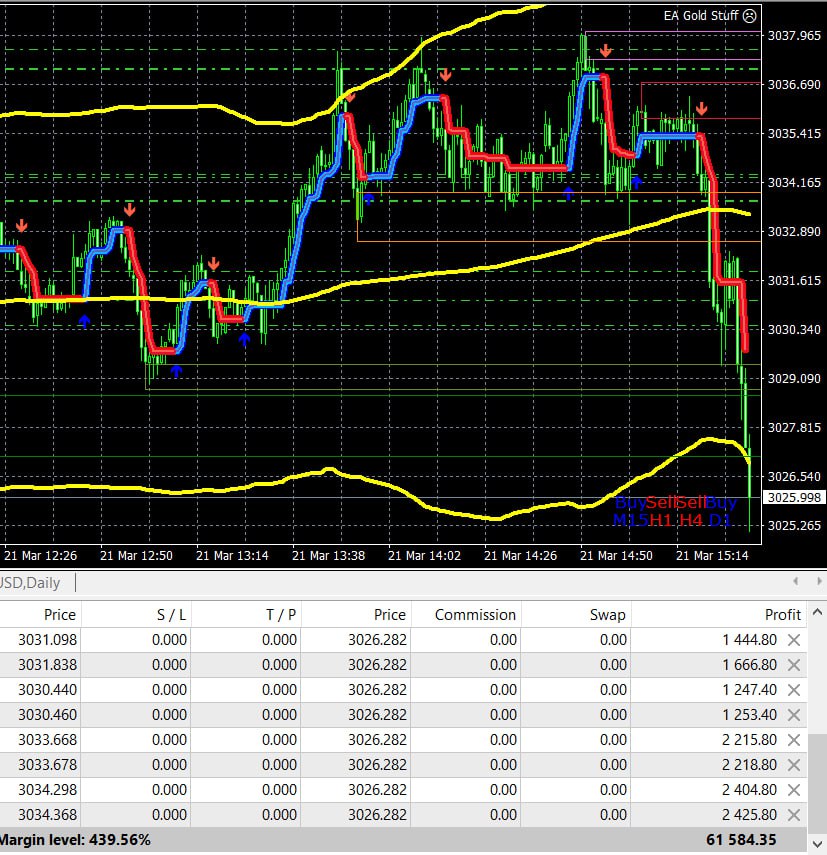Sort by the Swap column header
827x855 pixels.
607,615
